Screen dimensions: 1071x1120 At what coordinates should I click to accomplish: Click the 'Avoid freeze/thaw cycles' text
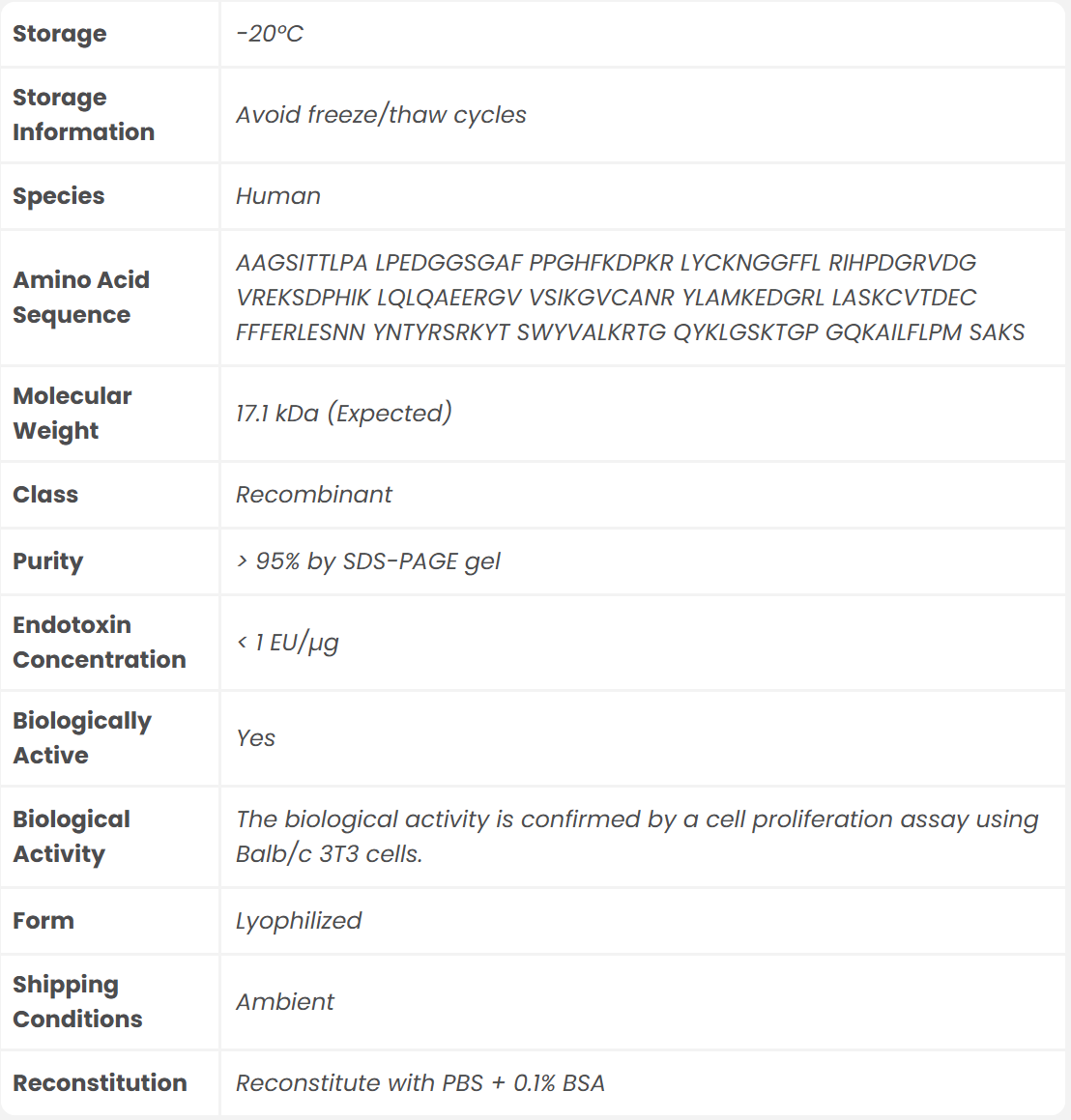pos(381,115)
